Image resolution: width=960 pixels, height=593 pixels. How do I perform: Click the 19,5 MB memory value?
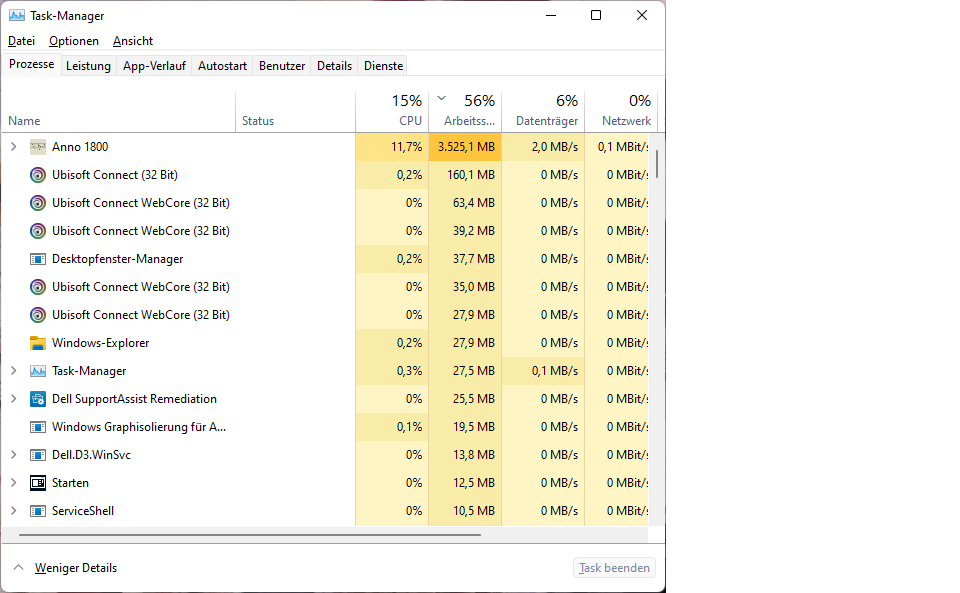click(x=473, y=427)
